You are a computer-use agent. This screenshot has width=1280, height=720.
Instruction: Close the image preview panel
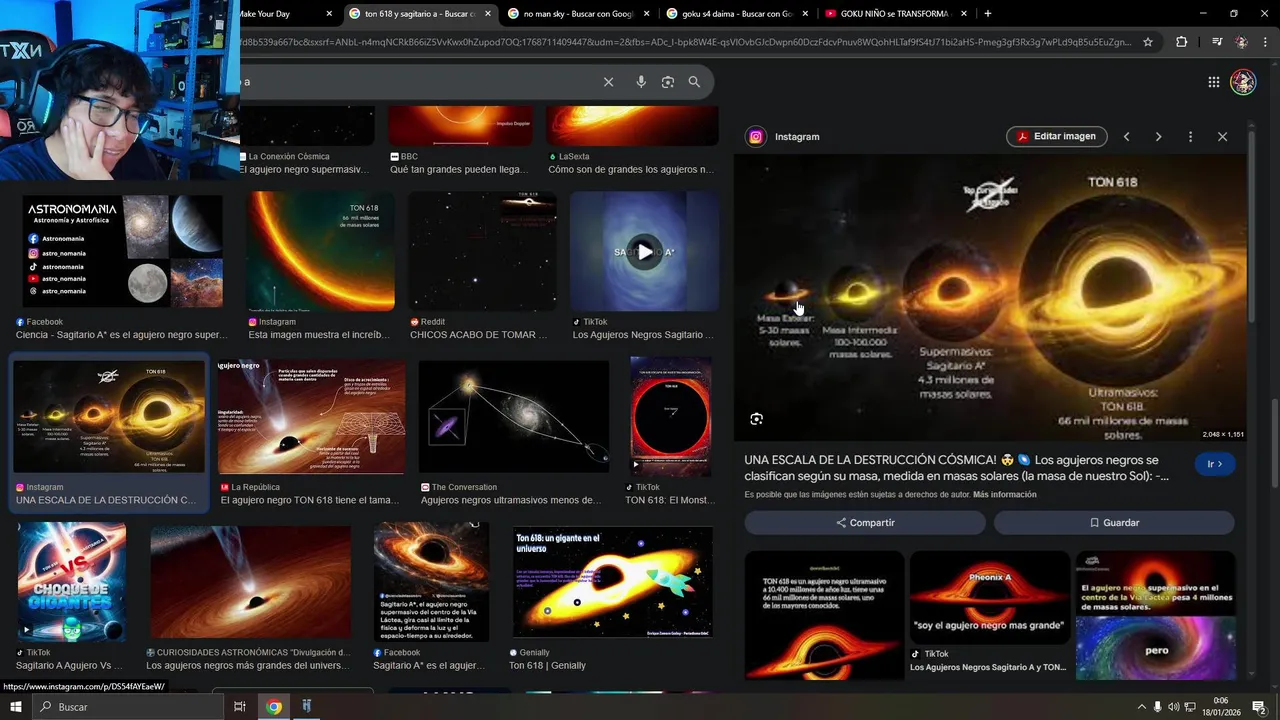[x=1222, y=136]
